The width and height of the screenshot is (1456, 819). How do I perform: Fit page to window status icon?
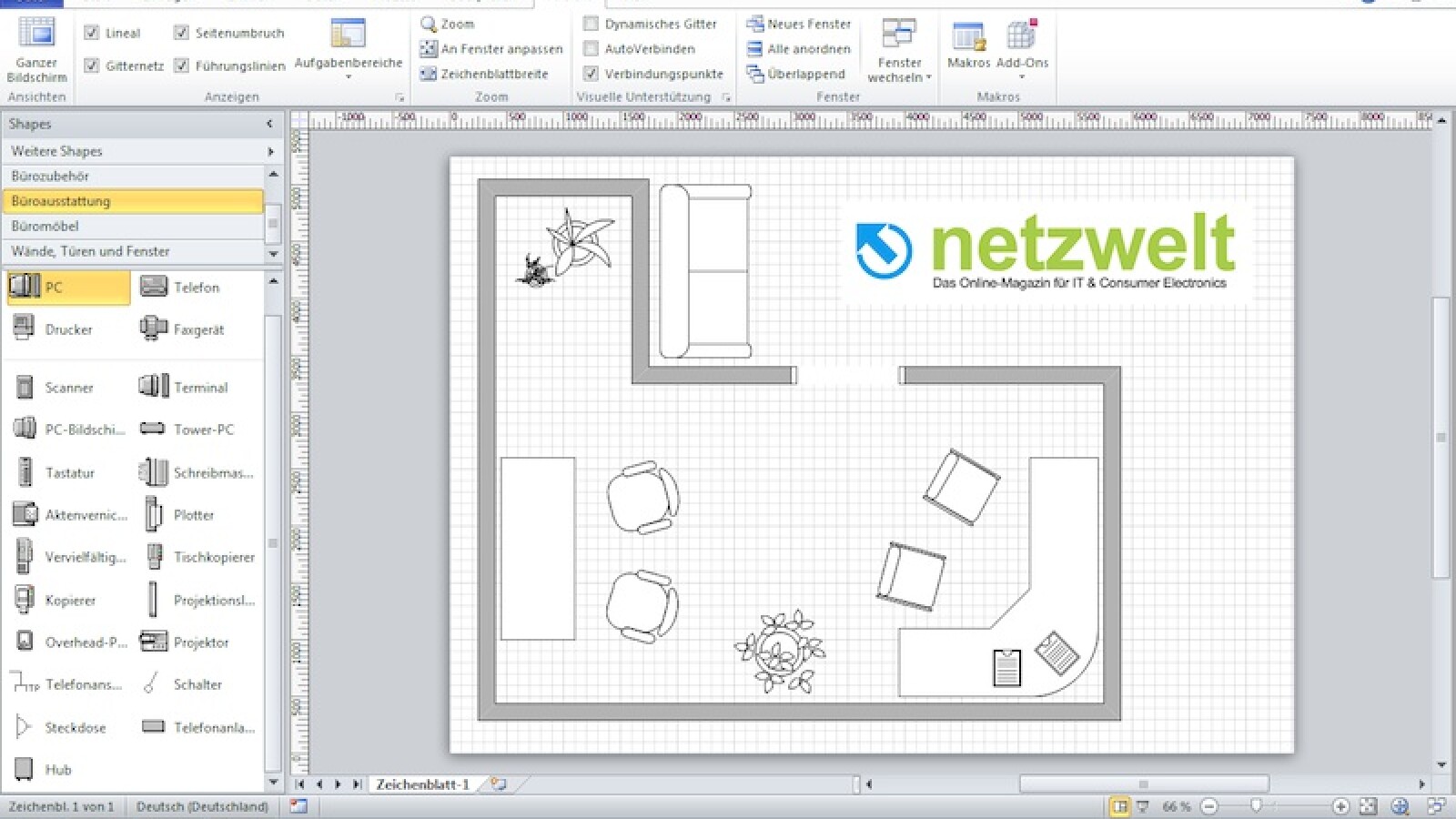(x=1369, y=806)
